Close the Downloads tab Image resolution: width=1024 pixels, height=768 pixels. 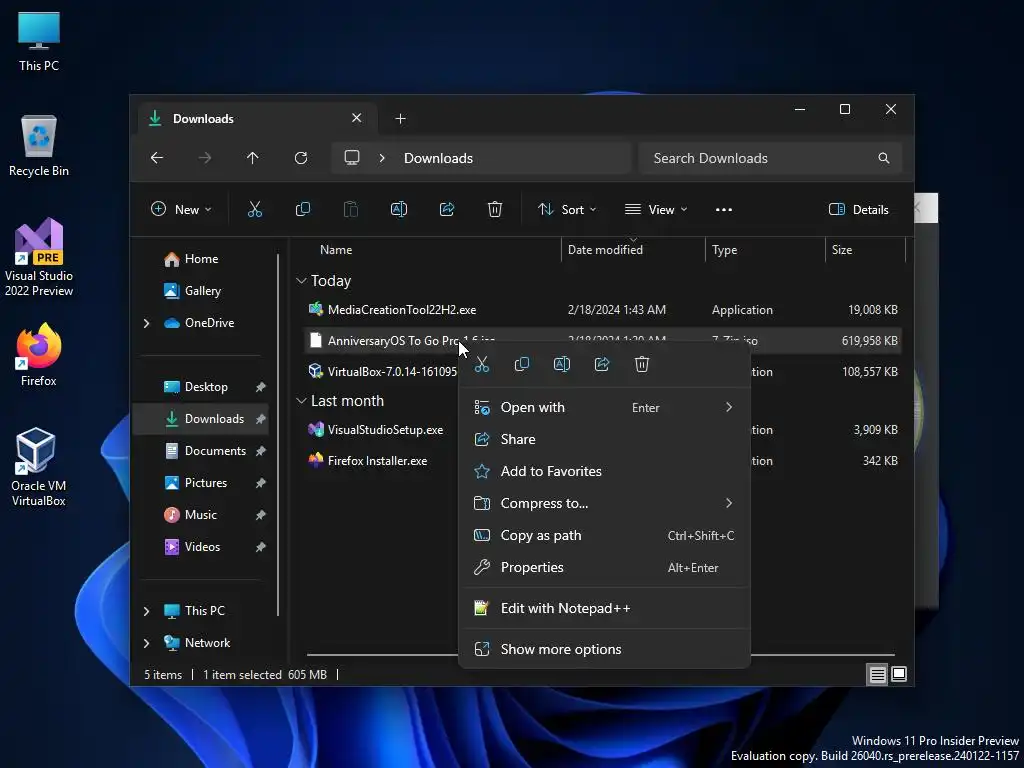(357, 118)
